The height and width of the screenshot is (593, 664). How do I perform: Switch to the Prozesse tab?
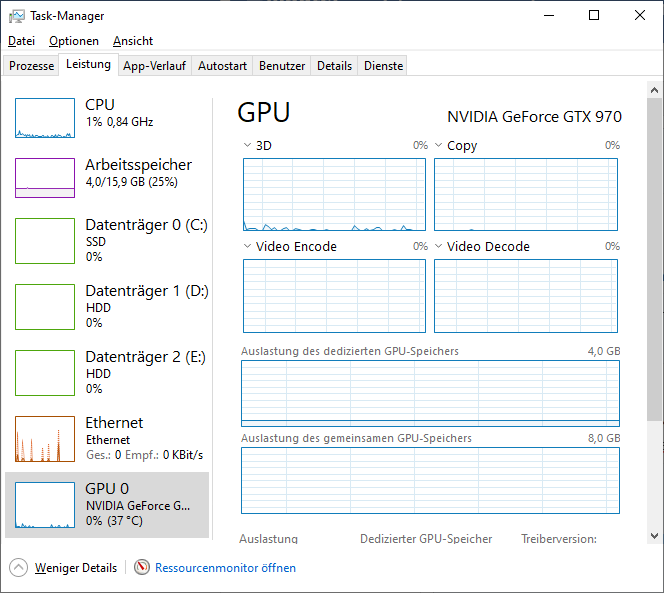click(32, 66)
